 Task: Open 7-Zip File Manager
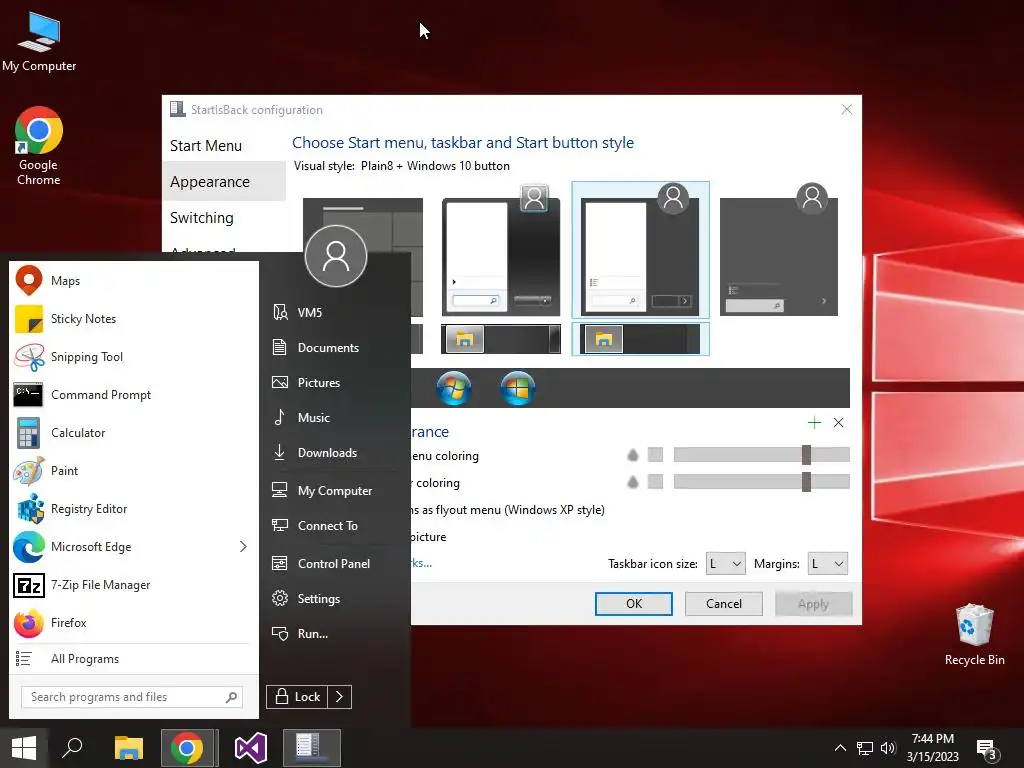coord(134,584)
